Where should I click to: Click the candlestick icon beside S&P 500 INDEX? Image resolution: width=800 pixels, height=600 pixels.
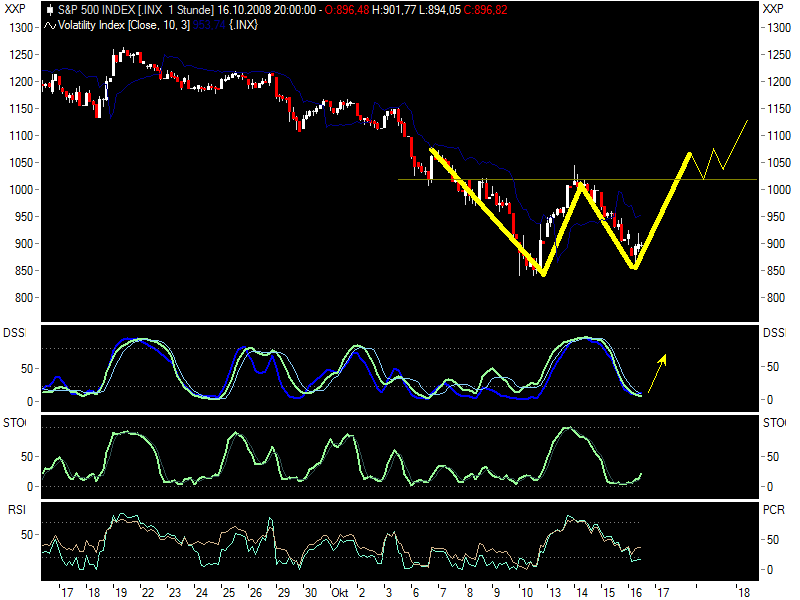50,10
